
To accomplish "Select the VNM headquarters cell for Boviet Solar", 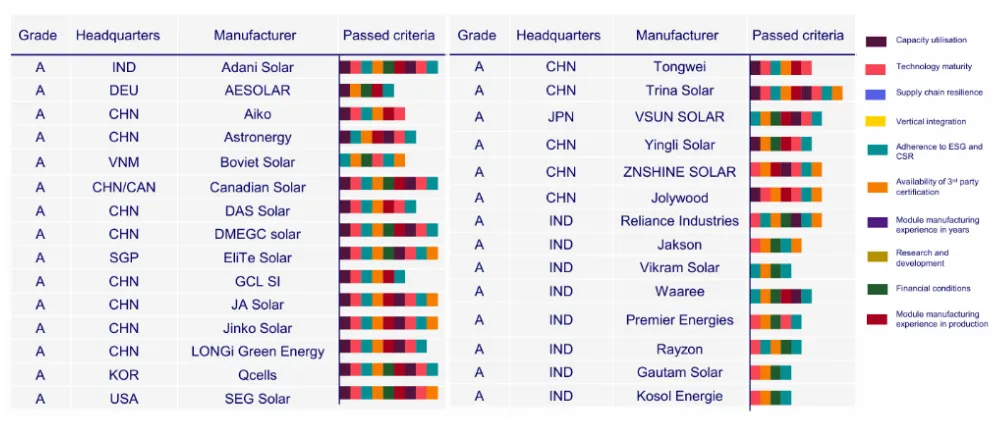I will pyautogui.click(x=124, y=162).
